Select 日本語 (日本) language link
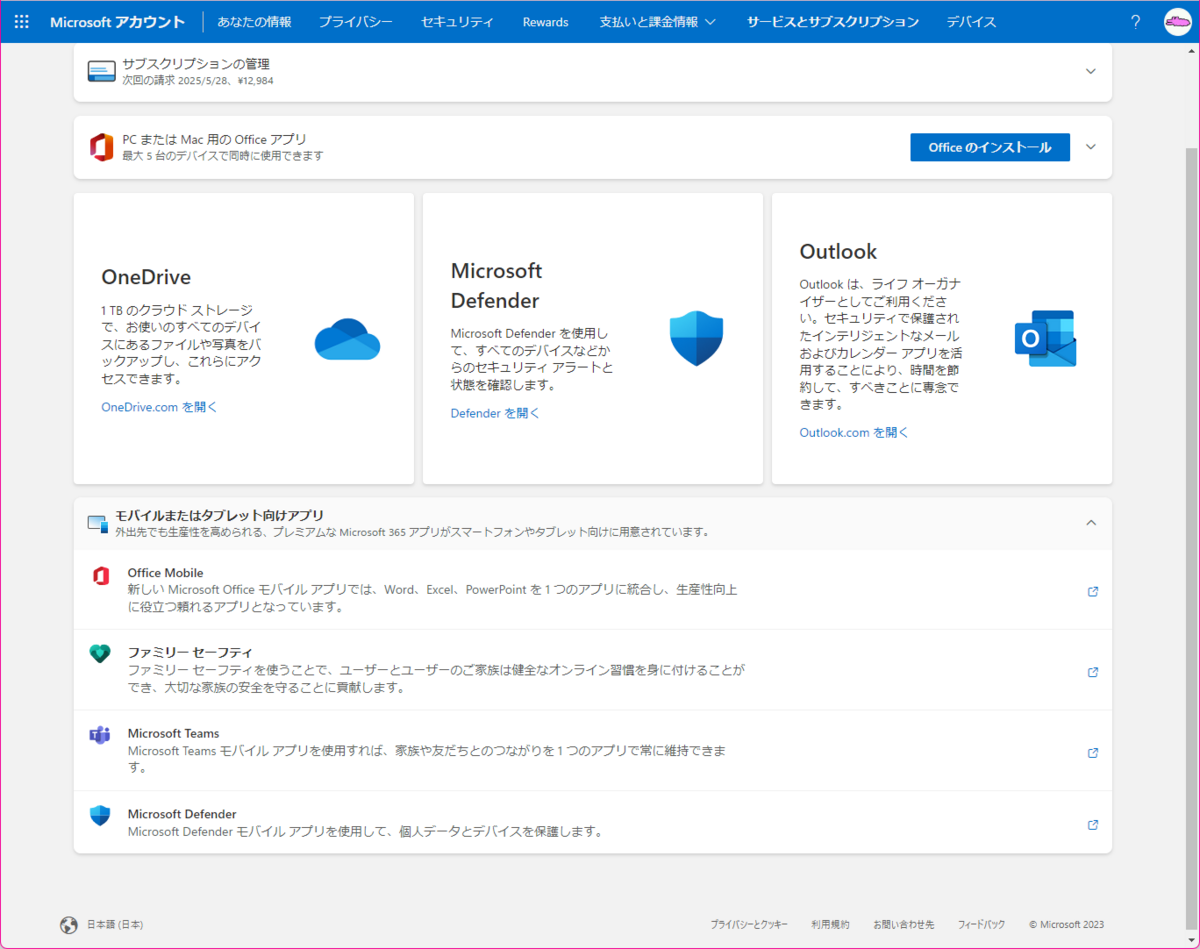Screen dimensions: 1200x949 click(115, 925)
